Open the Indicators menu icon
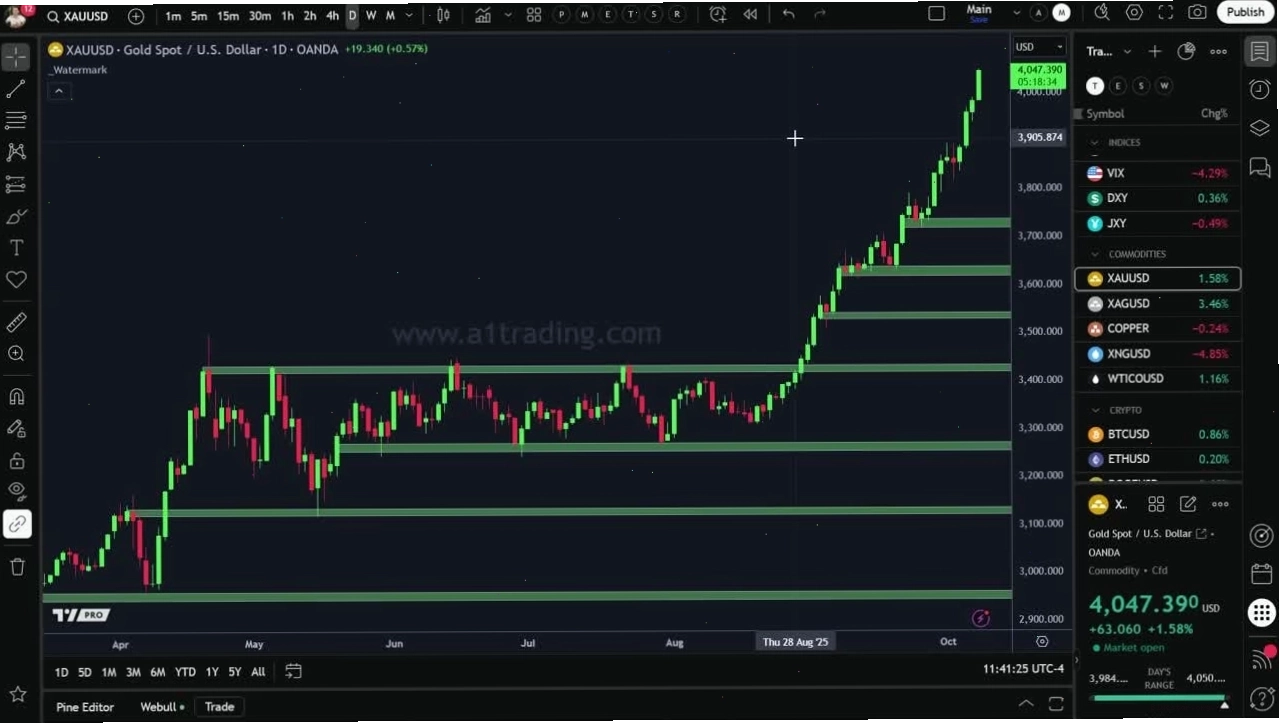 click(x=483, y=15)
